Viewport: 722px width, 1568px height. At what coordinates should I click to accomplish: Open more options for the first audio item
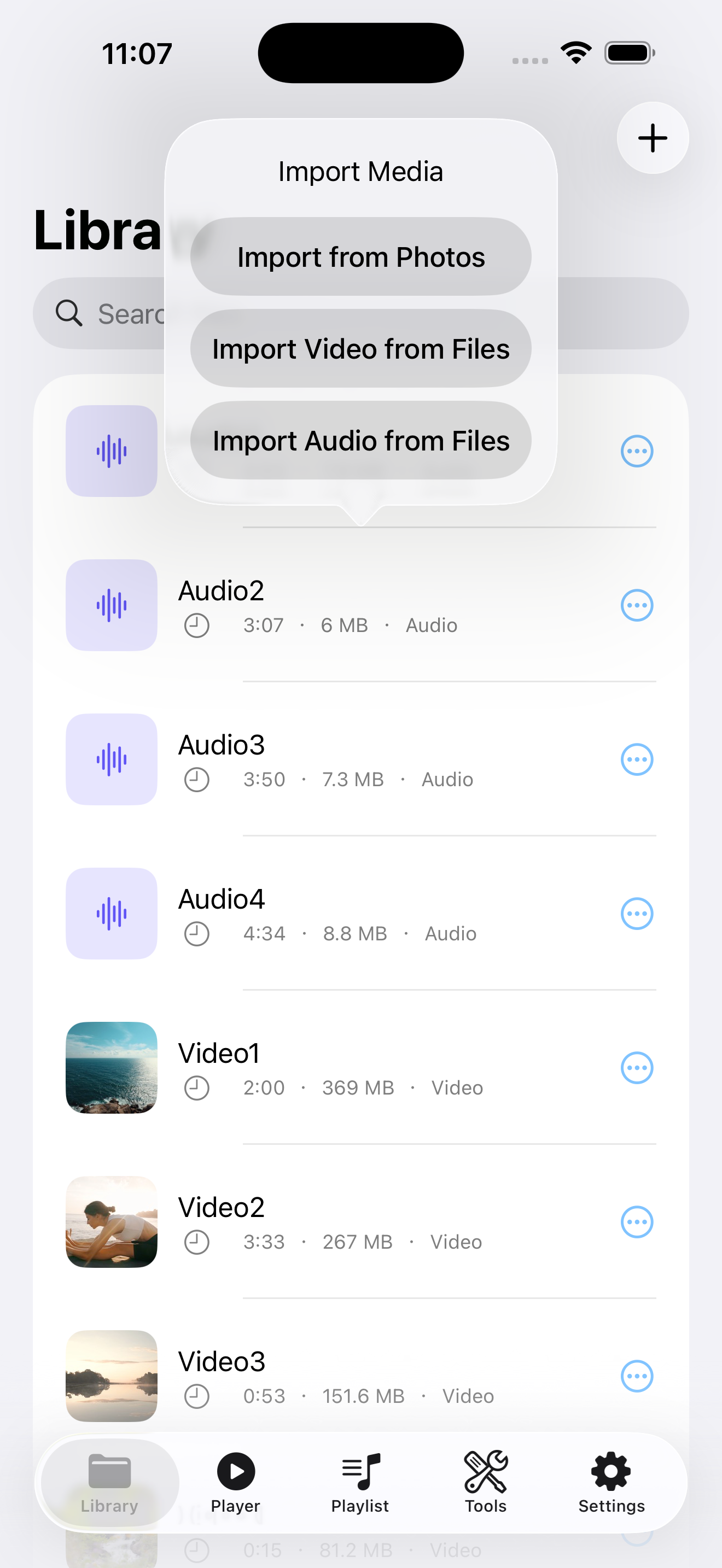click(x=637, y=451)
